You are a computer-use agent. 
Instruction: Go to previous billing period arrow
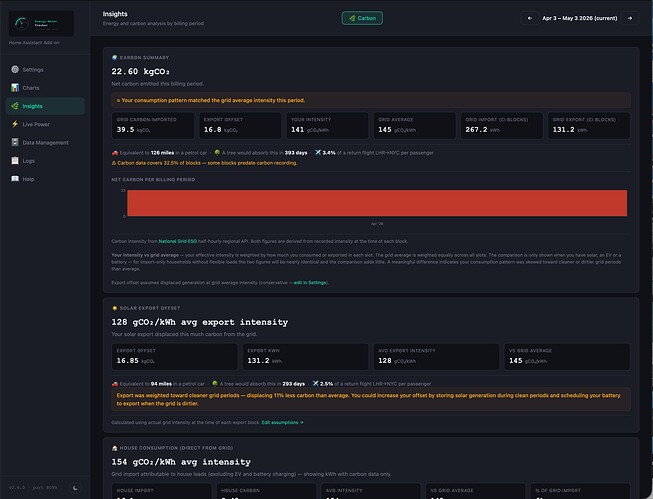530,18
